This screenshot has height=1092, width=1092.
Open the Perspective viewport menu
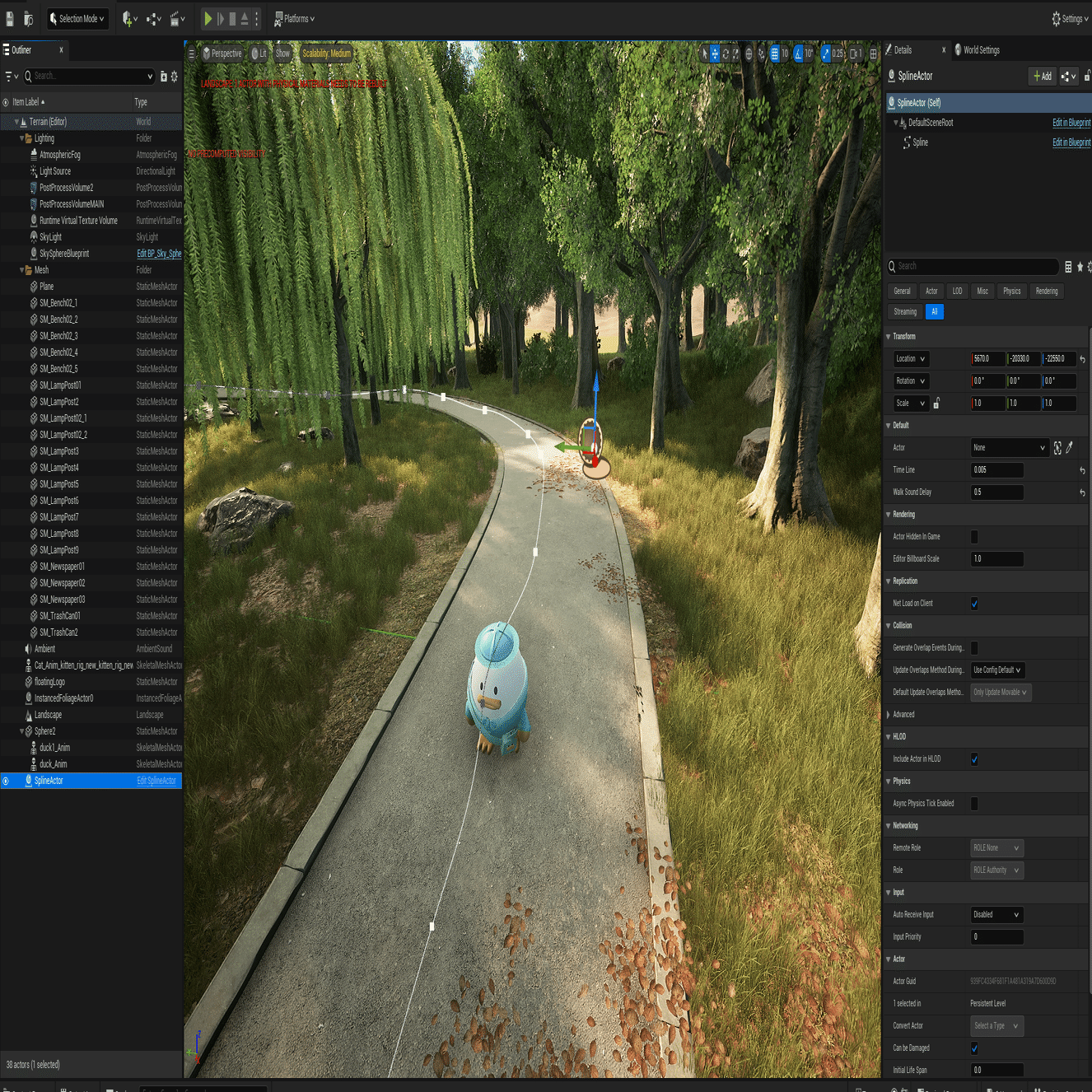(222, 54)
